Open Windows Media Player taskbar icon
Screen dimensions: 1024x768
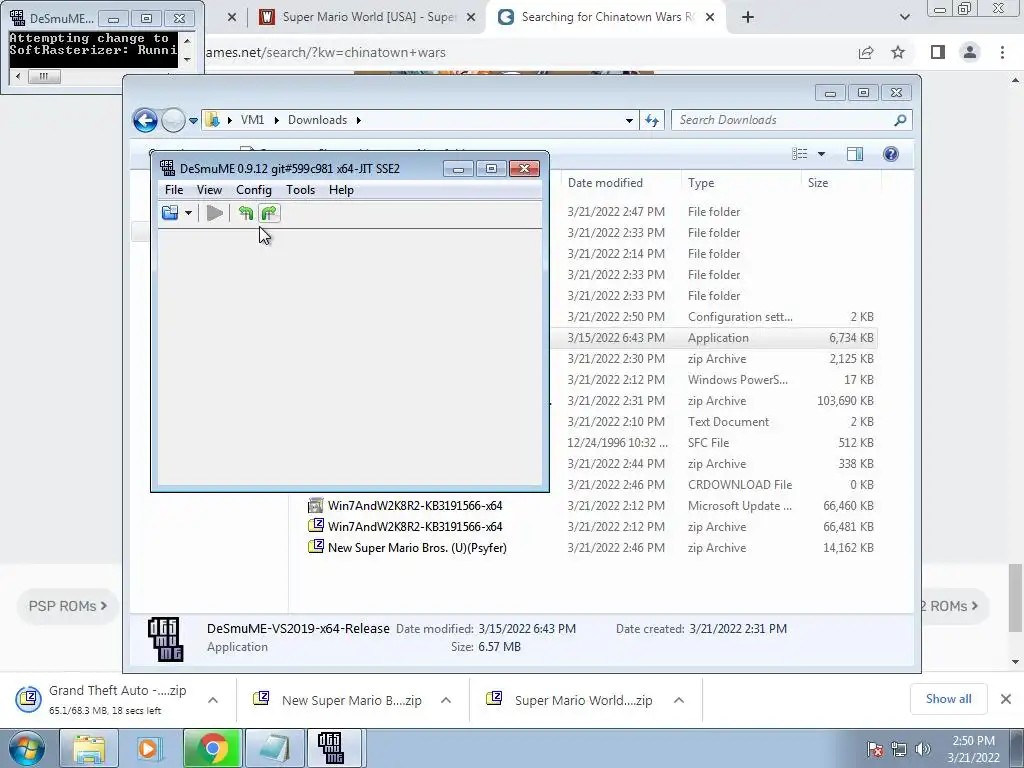coord(148,748)
